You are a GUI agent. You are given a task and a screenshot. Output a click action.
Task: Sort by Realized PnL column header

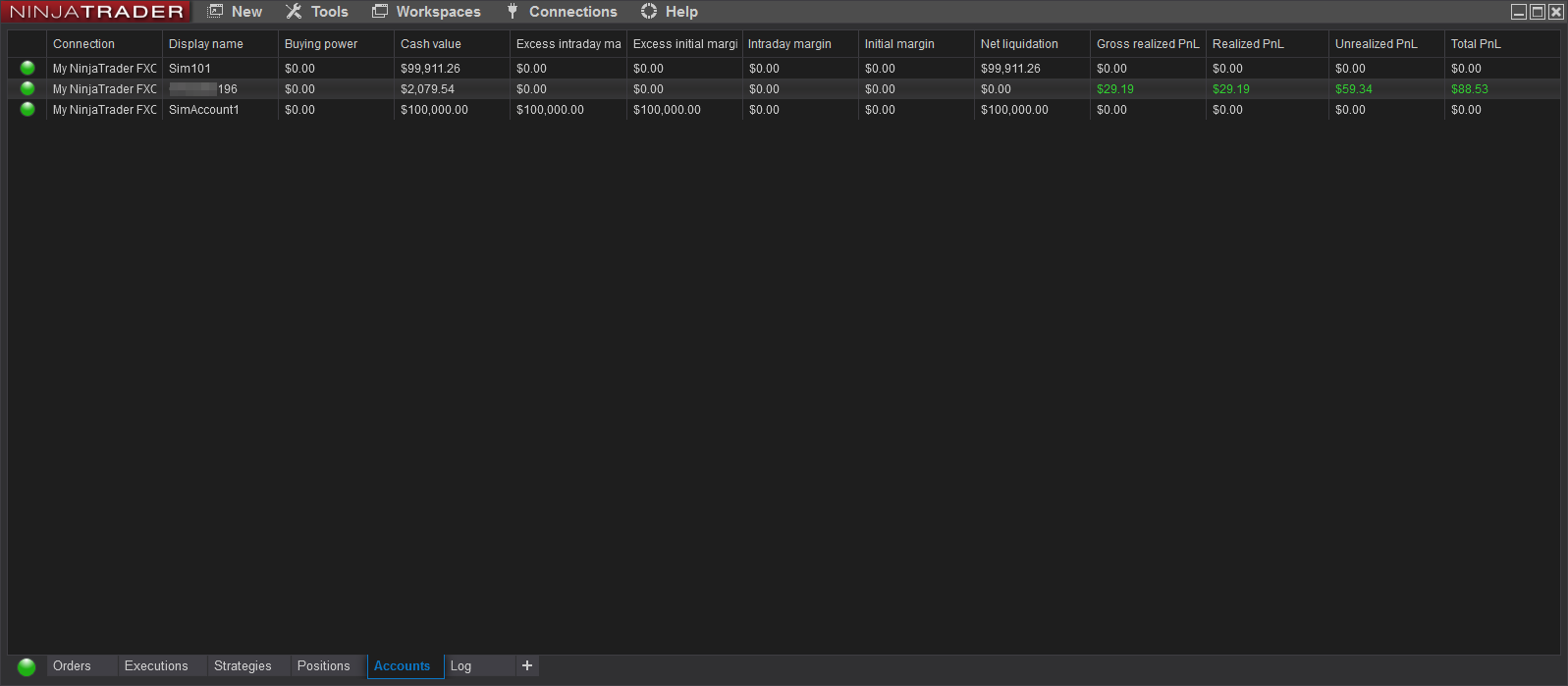tap(1267, 44)
